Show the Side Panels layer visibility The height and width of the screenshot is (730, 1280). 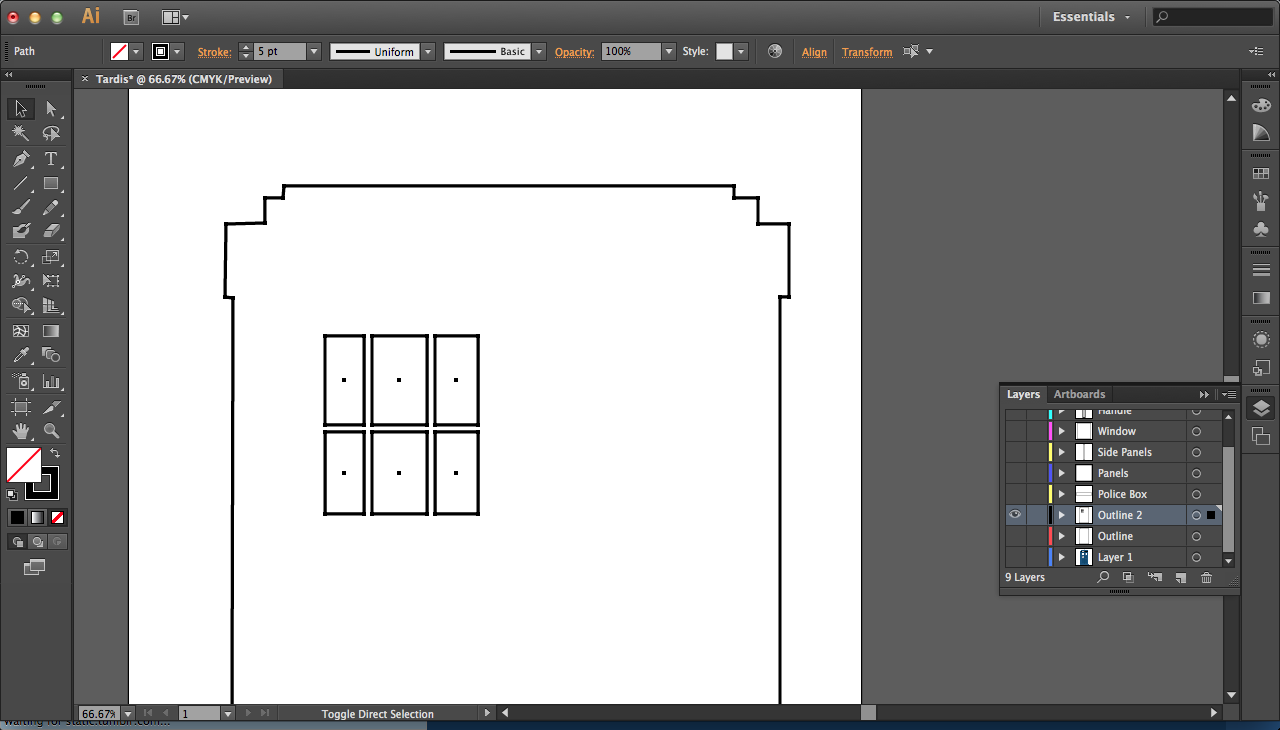[1015, 452]
